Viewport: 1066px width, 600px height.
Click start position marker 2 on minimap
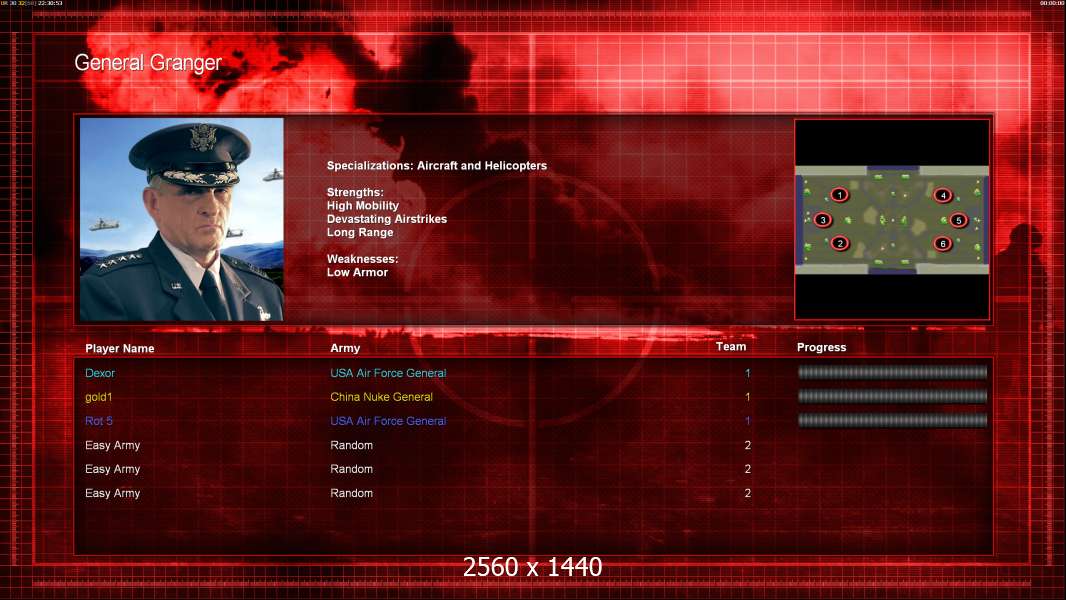(840, 243)
